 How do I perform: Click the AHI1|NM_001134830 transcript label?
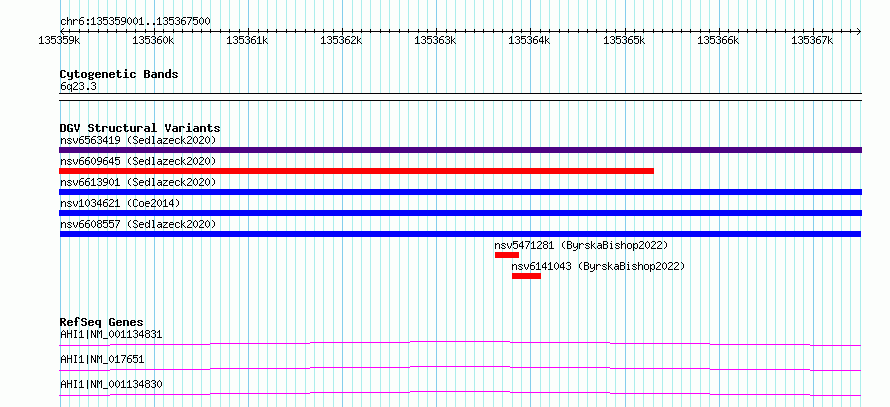111,384
